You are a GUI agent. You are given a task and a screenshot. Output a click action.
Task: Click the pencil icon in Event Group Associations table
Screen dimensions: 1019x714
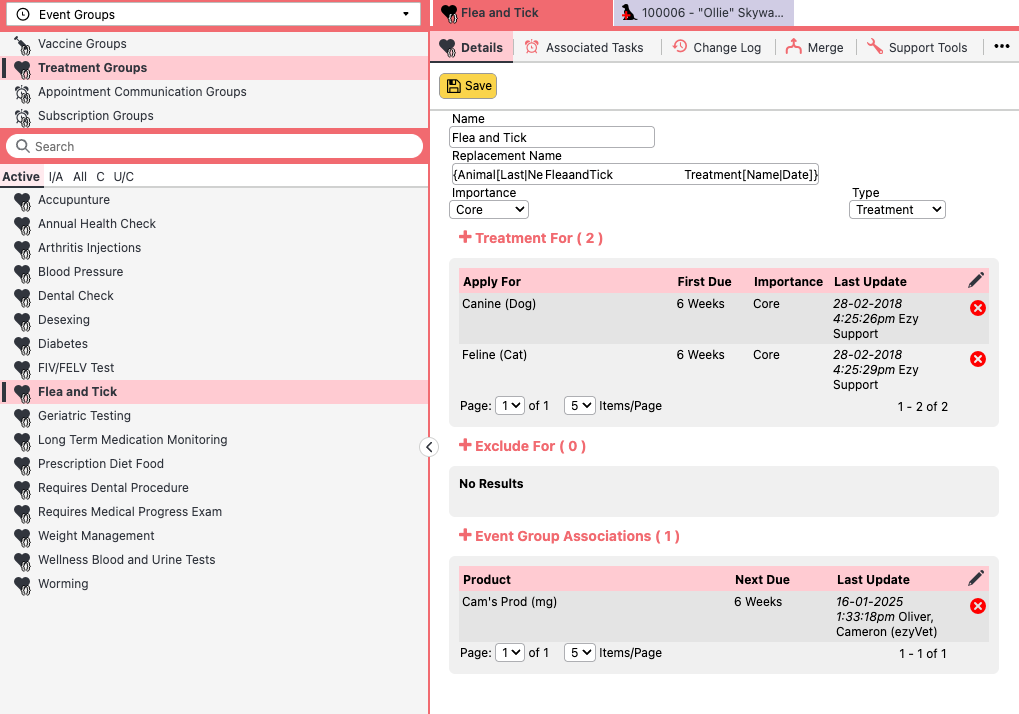(976, 578)
